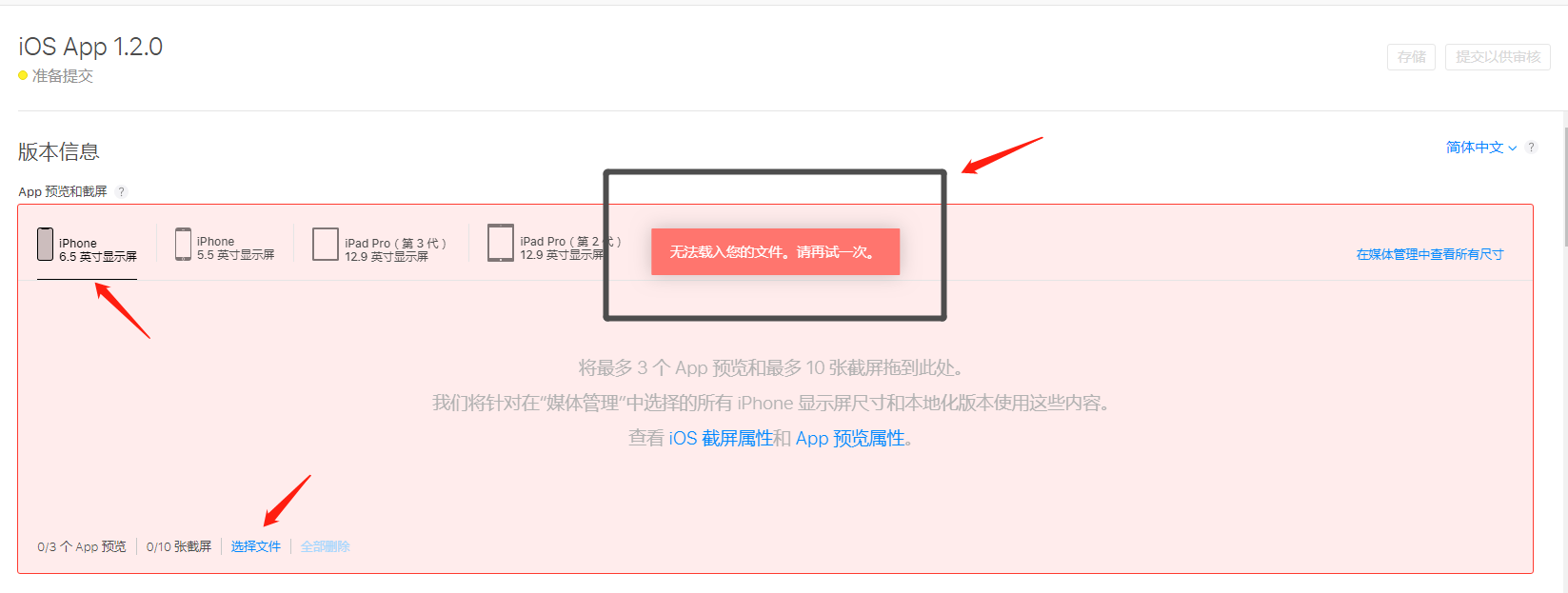This screenshot has height=593, width=1568.
Task: Click the 存储 save button
Action: point(1411,57)
